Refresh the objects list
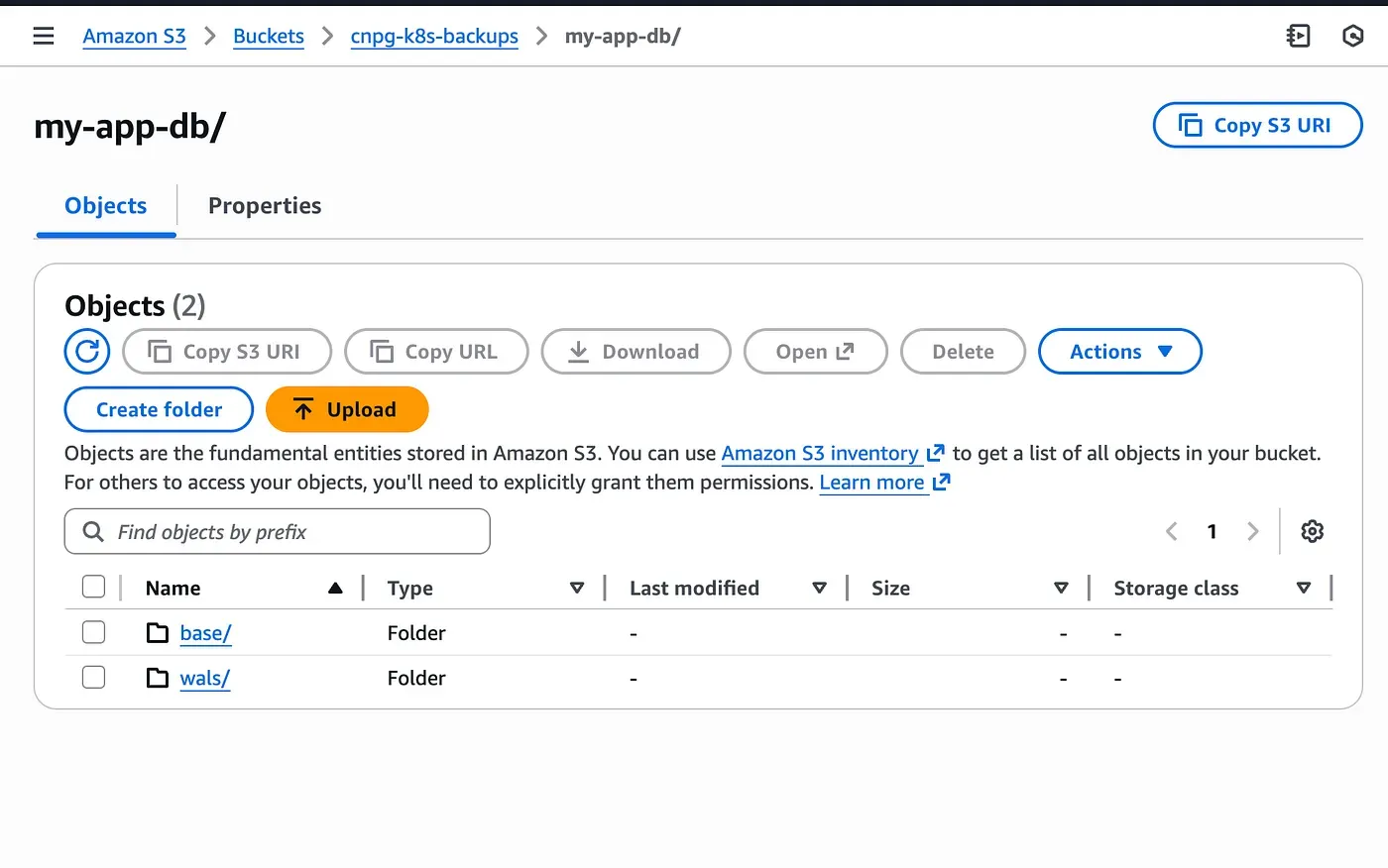This screenshot has width=1388, height=868. [86, 351]
